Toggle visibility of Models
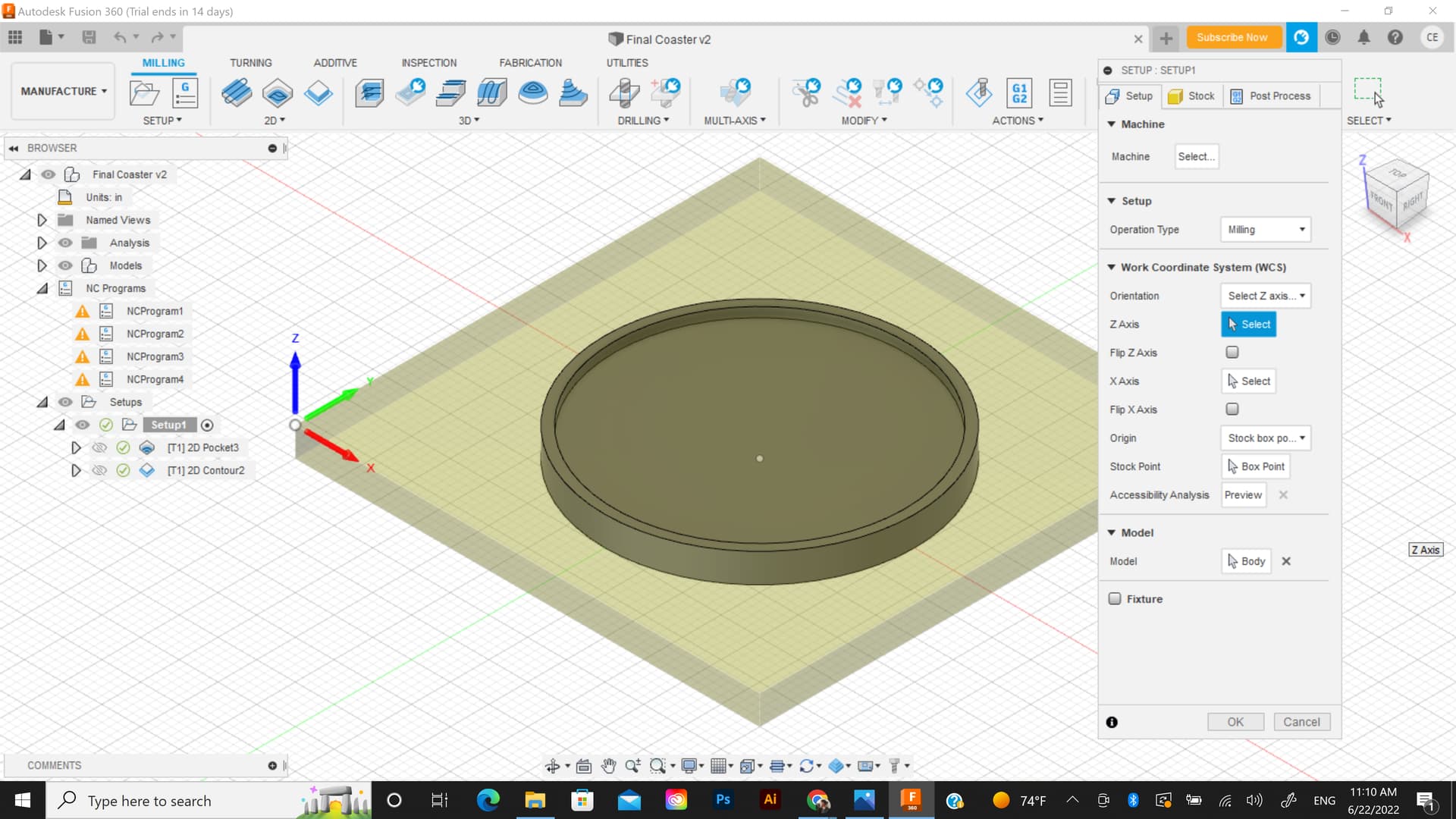 tap(65, 265)
